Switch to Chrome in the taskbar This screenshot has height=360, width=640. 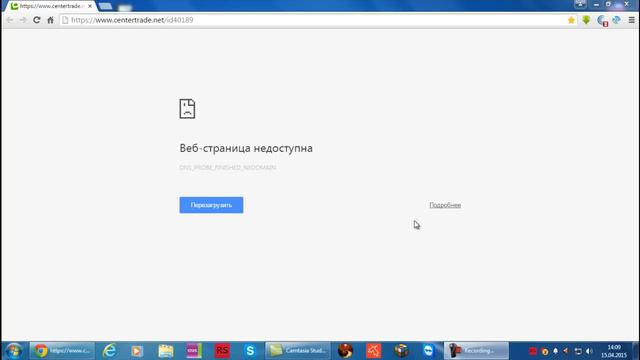coord(62,351)
